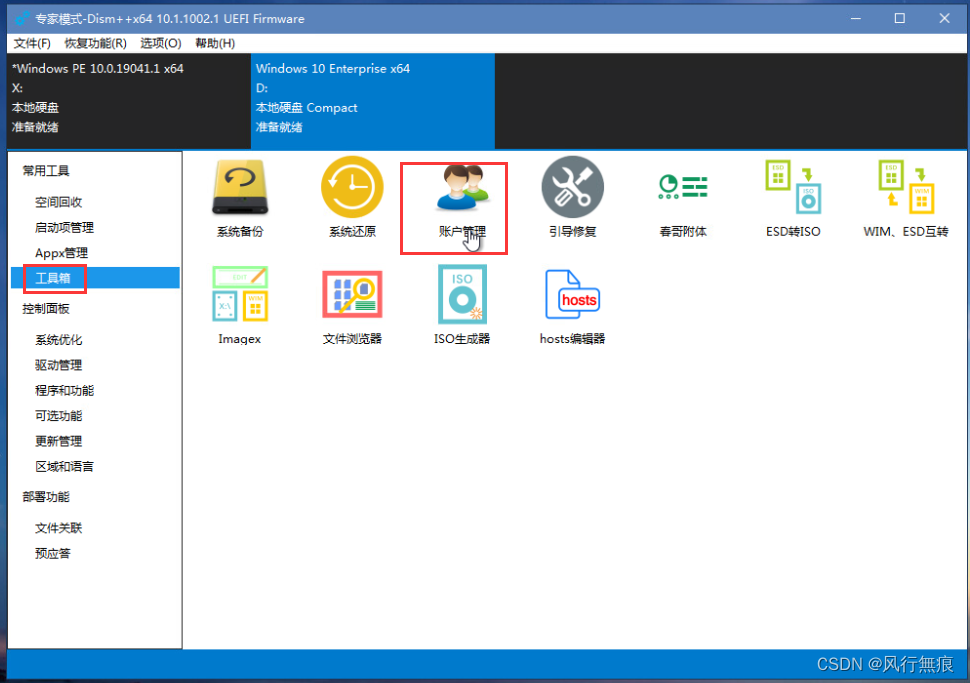
Task: Click the Dism++ app icon in title bar
Action: (22, 19)
